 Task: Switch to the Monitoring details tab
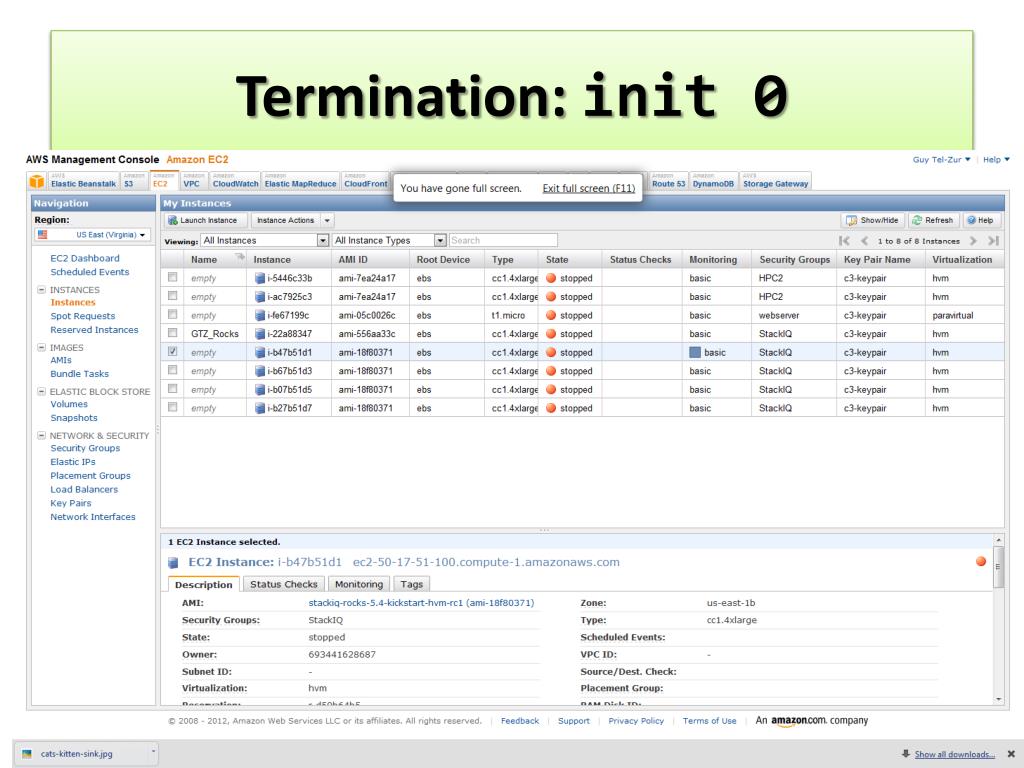[359, 584]
